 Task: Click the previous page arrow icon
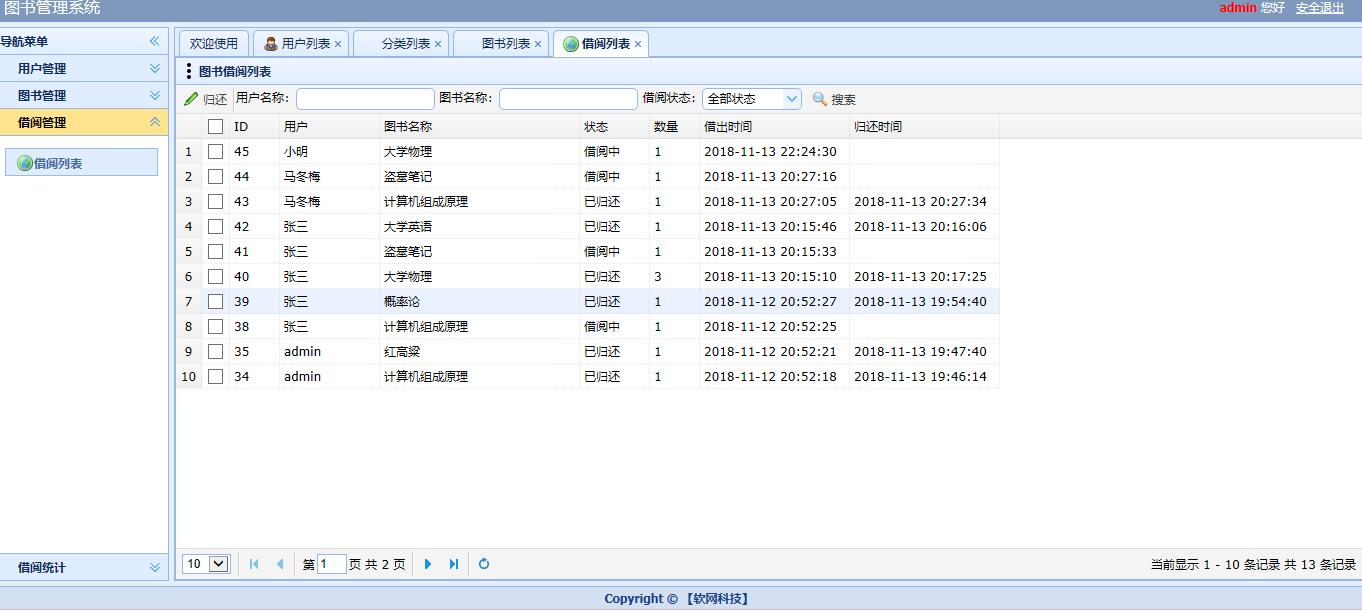tap(280, 564)
